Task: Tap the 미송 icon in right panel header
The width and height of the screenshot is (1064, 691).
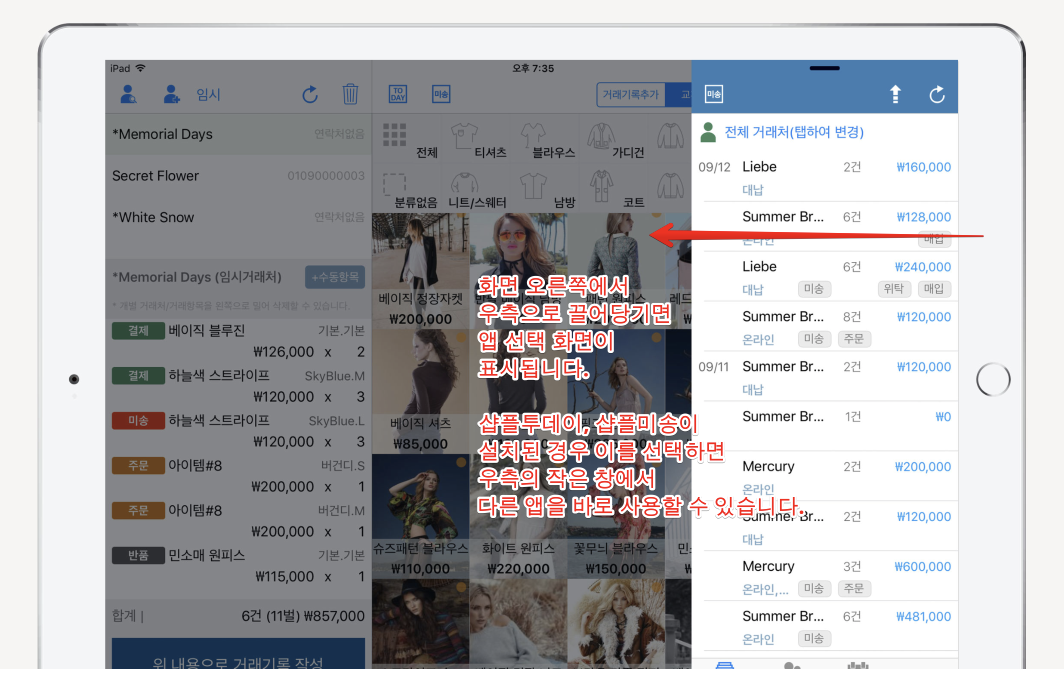Action: (x=714, y=94)
